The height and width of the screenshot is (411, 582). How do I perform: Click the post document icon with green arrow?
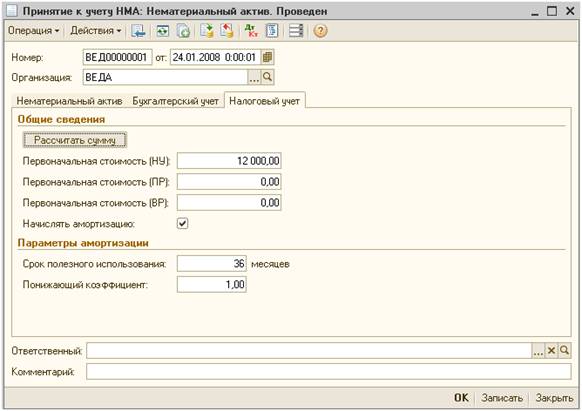[x=207, y=31]
